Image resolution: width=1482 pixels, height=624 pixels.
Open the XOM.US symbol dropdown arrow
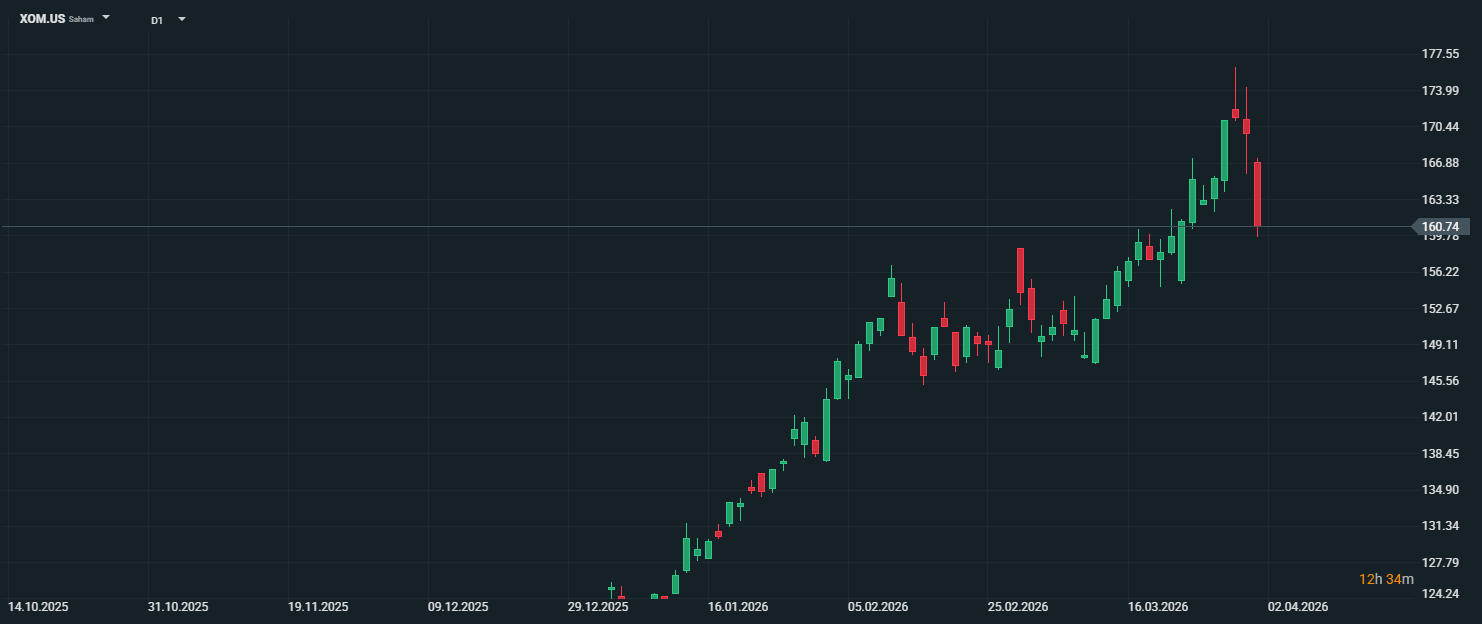point(106,18)
